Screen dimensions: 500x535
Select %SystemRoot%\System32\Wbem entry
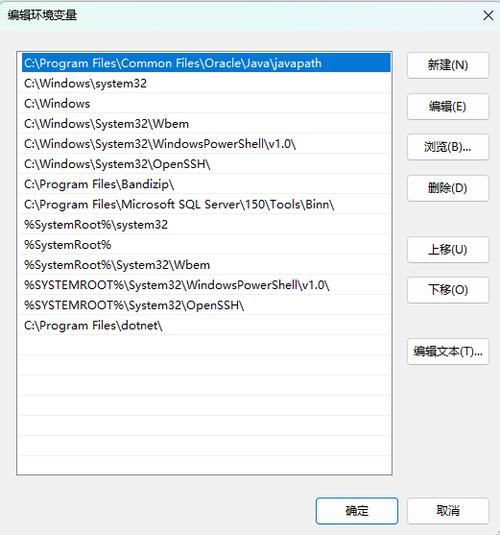tap(206, 265)
